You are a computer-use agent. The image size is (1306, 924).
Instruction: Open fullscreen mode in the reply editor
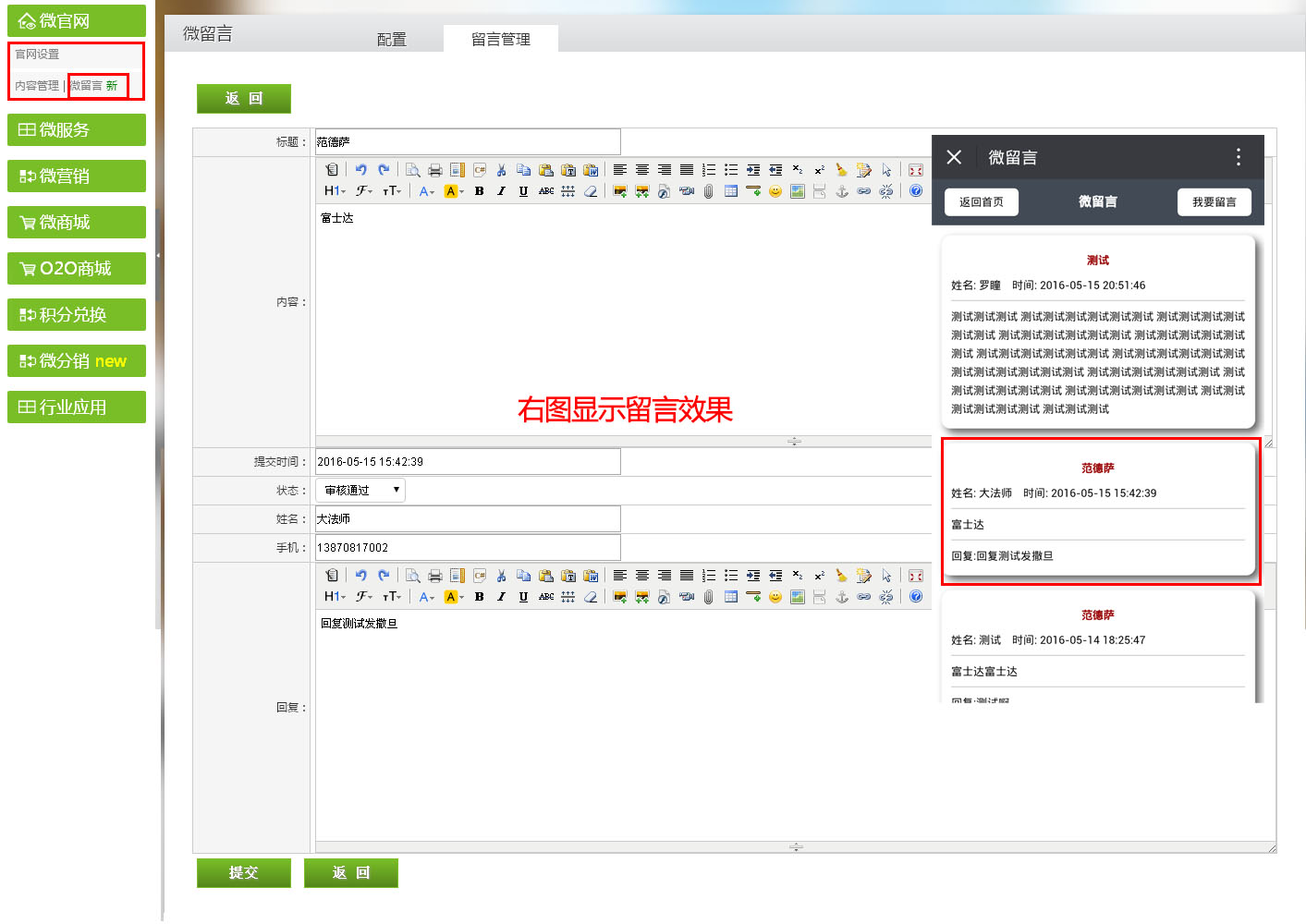(915, 576)
